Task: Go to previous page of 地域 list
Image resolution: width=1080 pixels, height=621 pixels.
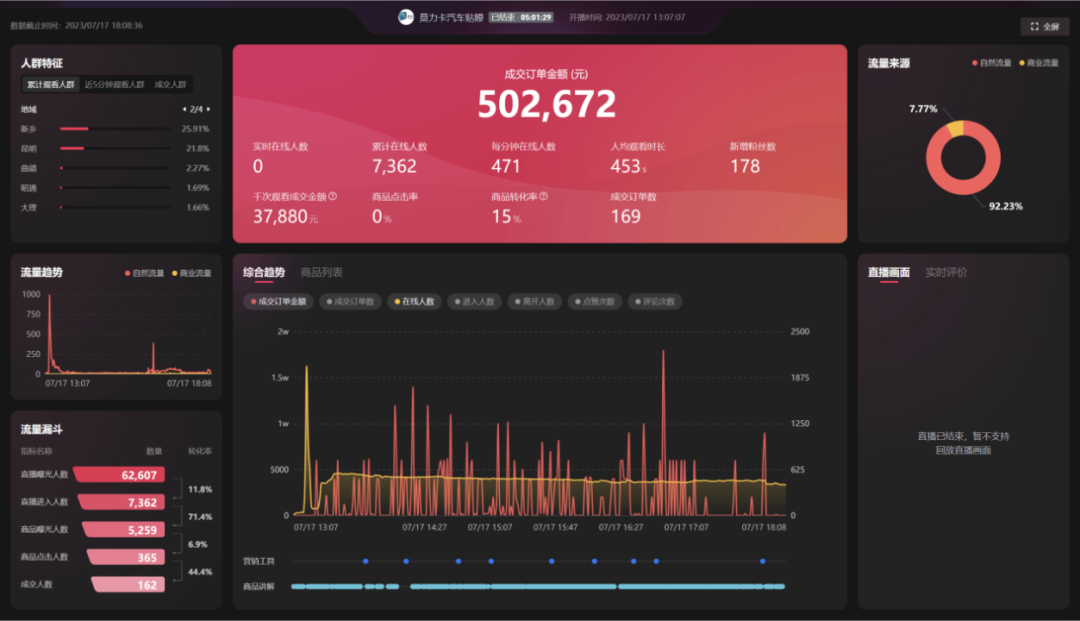Action: point(183,109)
